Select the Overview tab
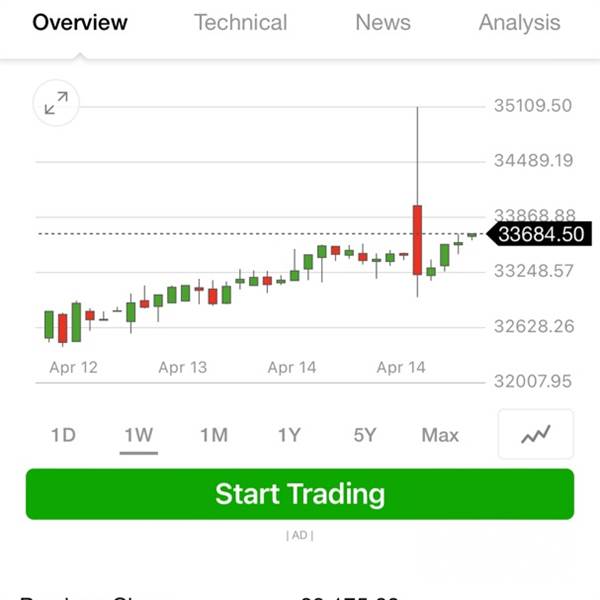Screen dimensions: 600x600 tap(80, 22)
